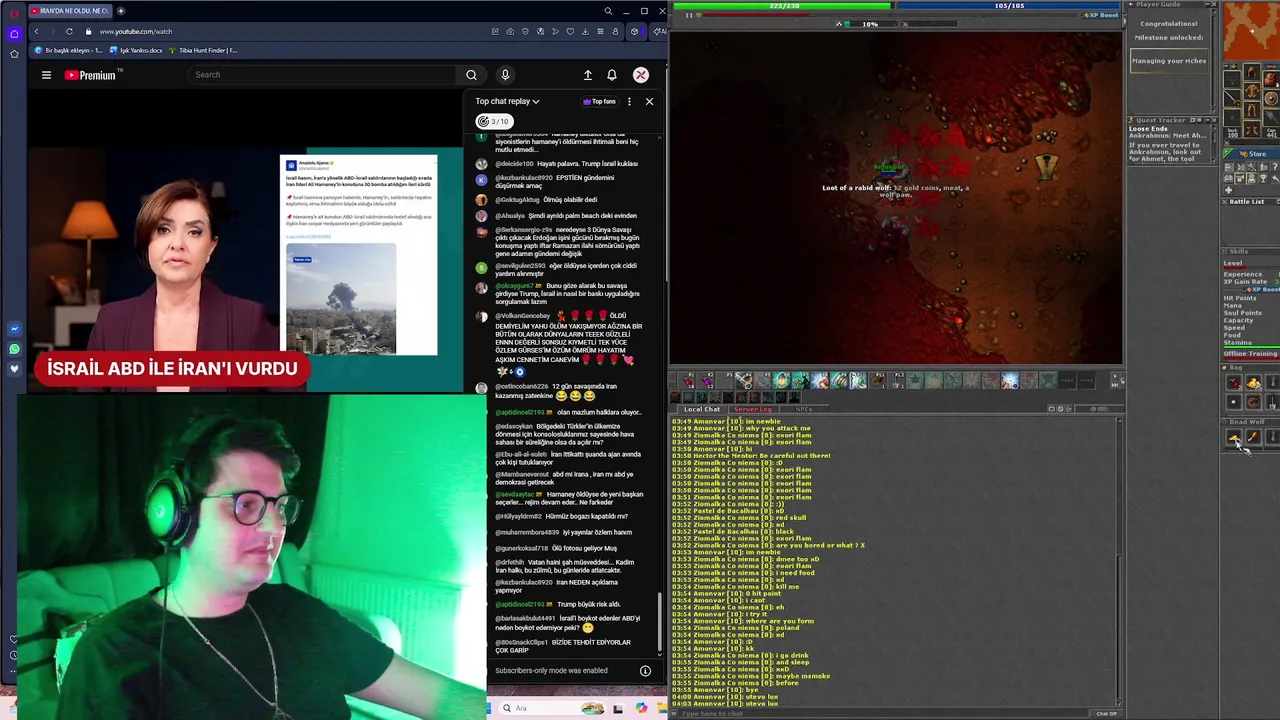Reload the YouTube page
The width and height of the screenshot is (1280, 720).
[69, 31]
